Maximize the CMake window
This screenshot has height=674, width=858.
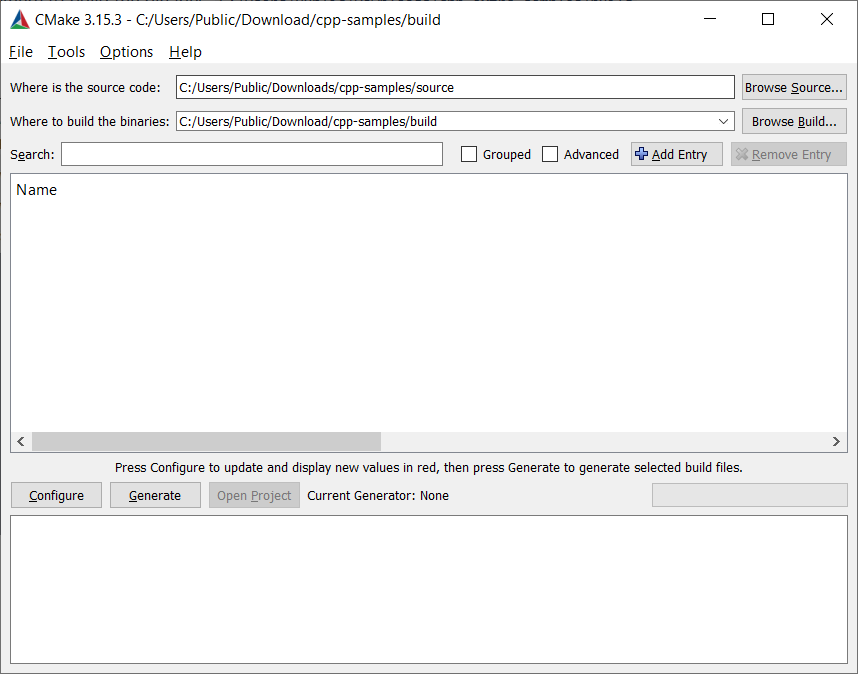point(768,19)
